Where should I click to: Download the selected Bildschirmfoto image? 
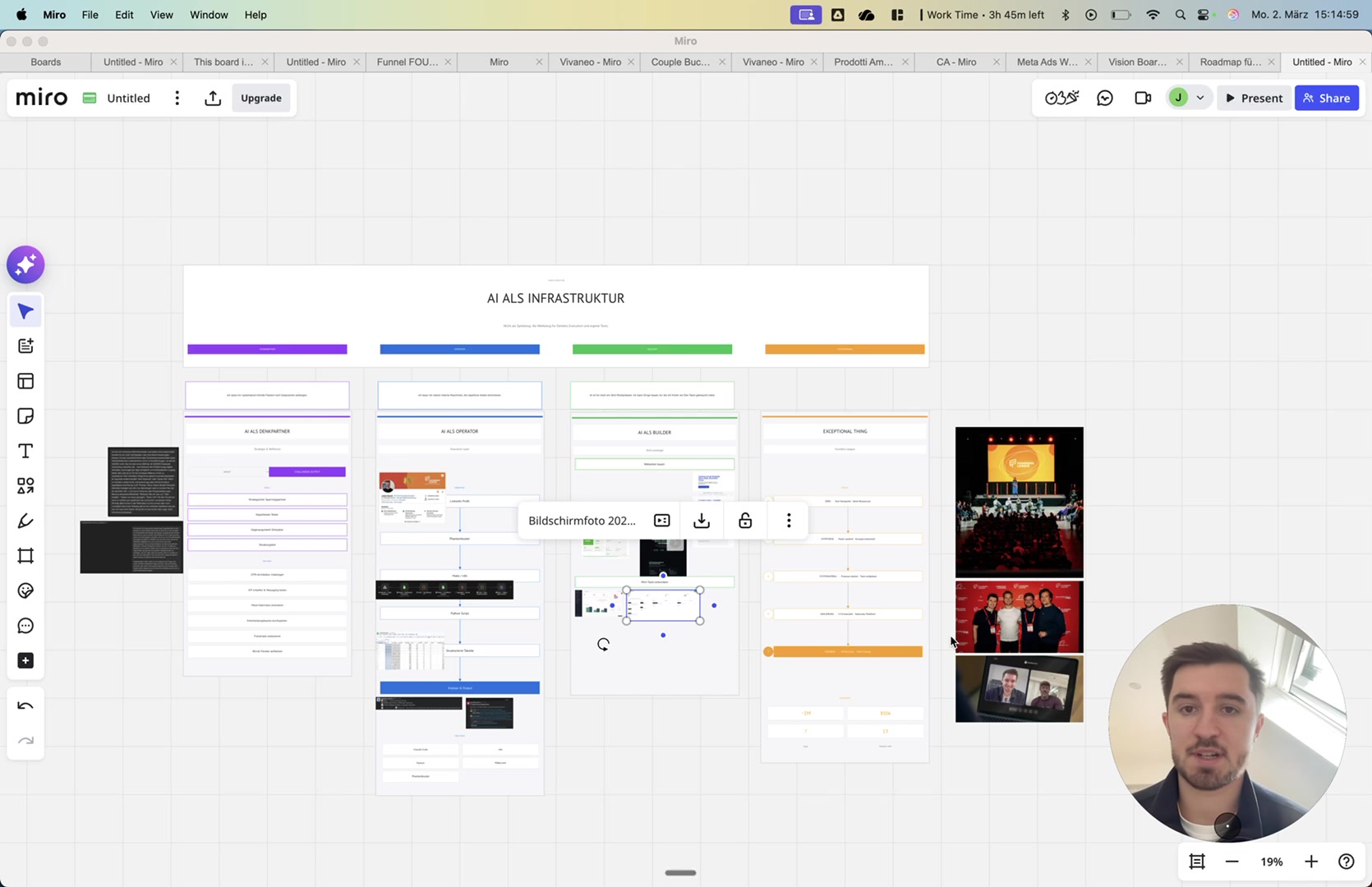tap(702, 521)
